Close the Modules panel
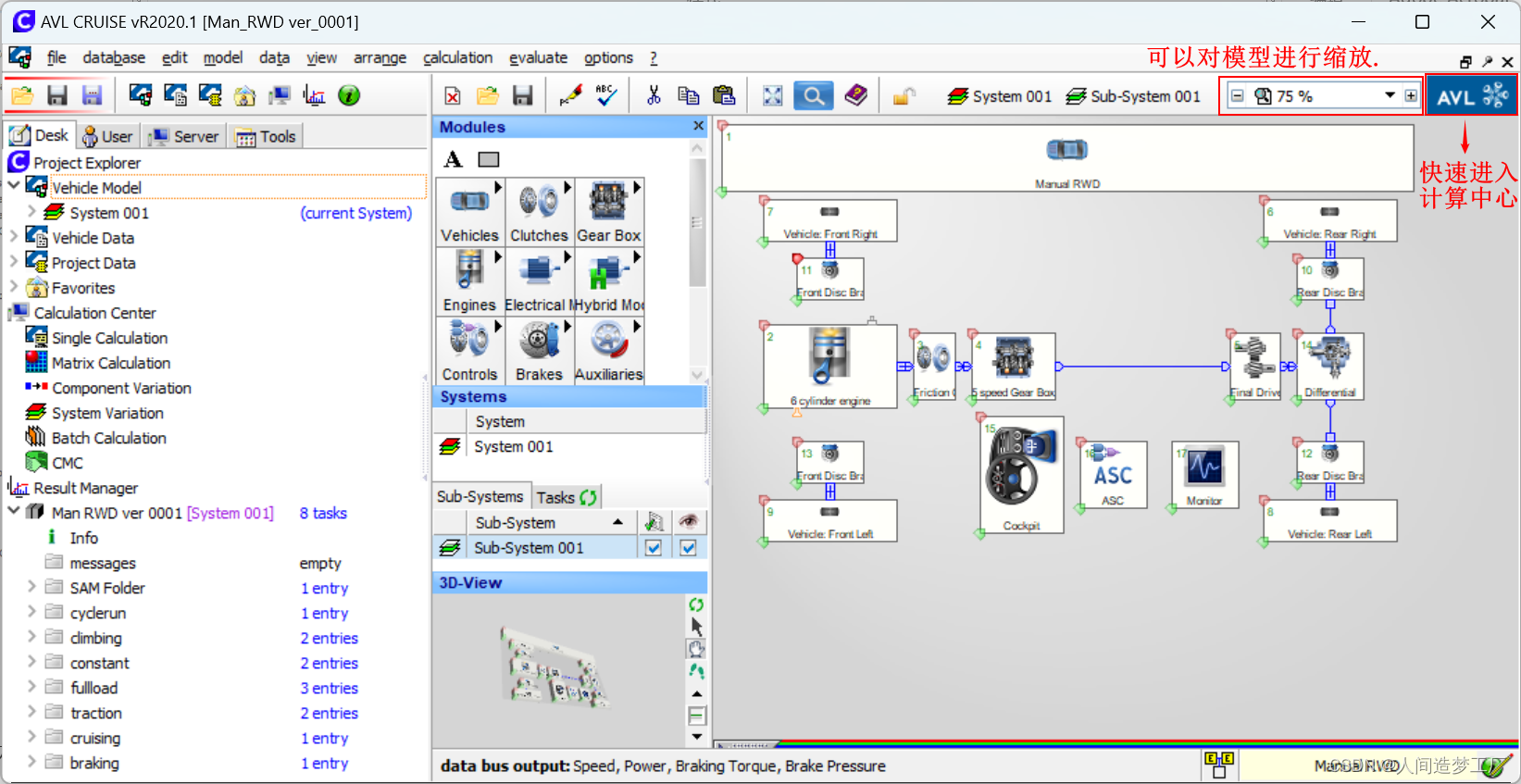 698,126
